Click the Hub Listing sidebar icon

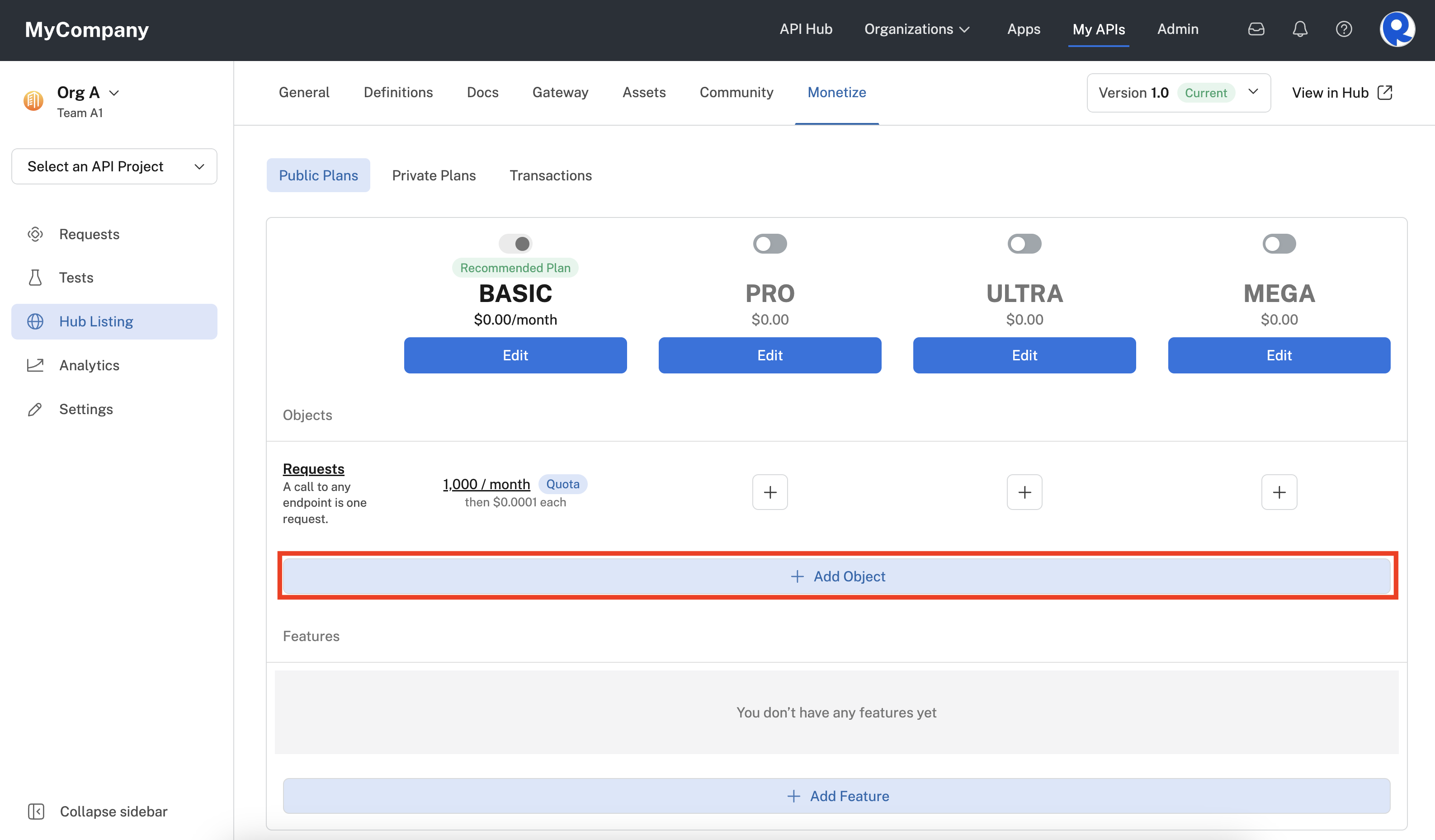[x=35, y=321]
